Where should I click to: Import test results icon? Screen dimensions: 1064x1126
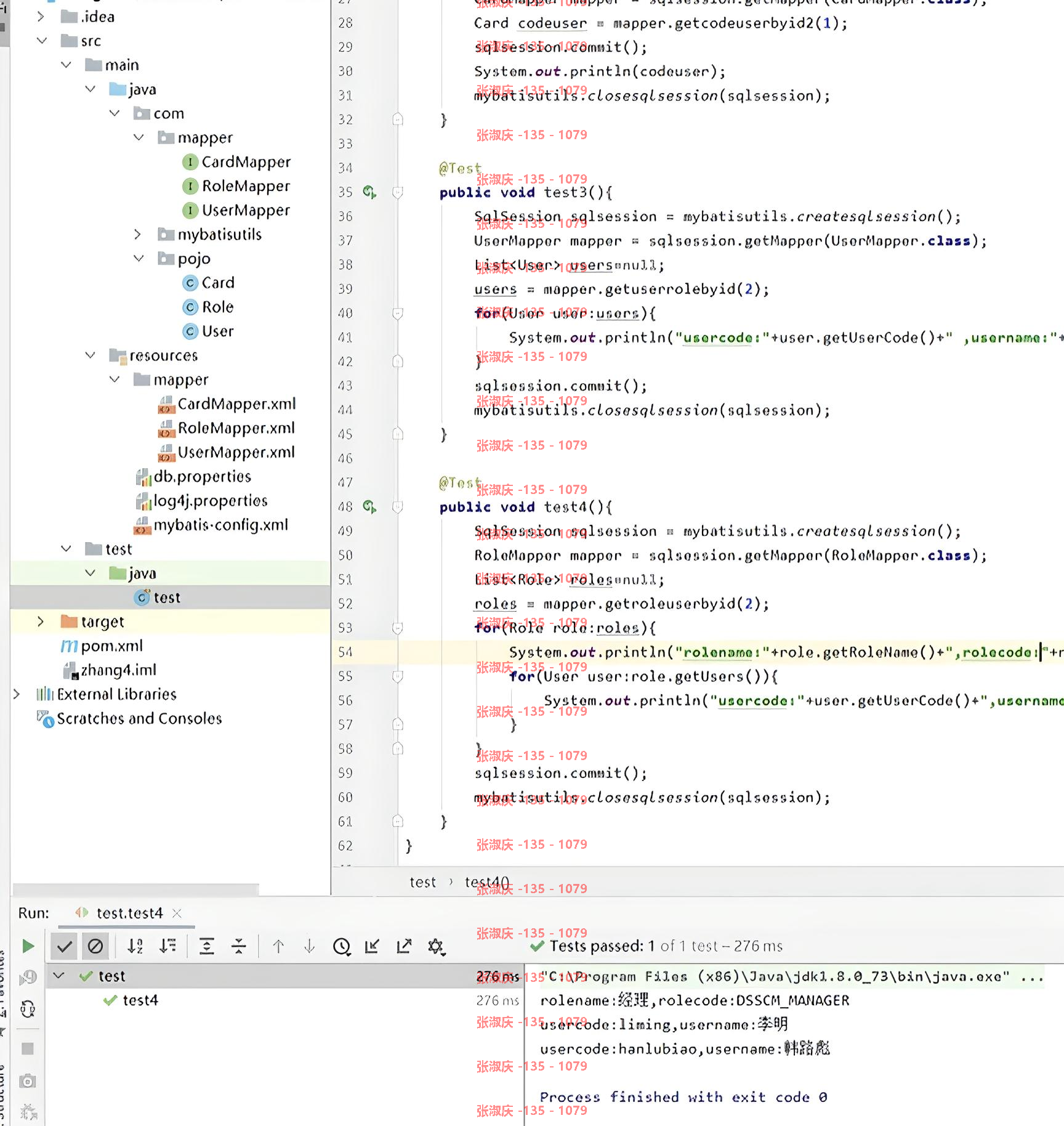tap(372, 946)
